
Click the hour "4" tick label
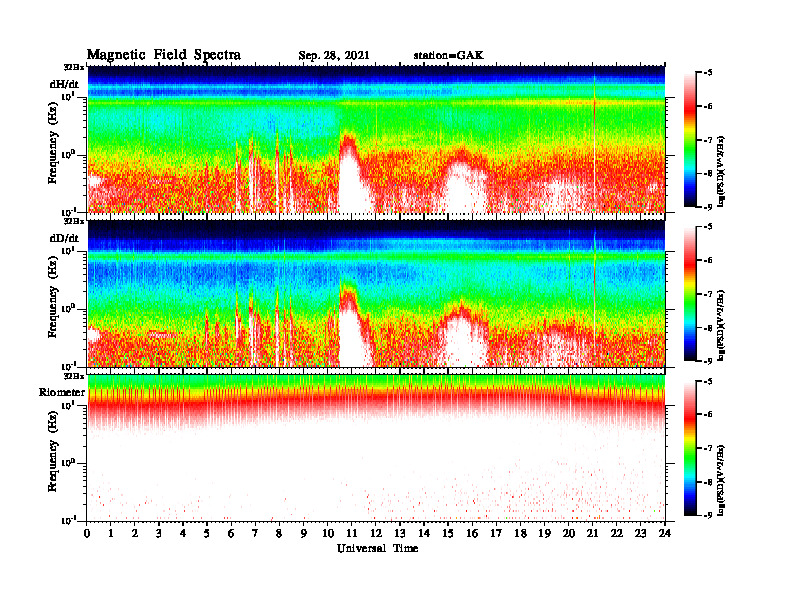(x=183, y=534)
